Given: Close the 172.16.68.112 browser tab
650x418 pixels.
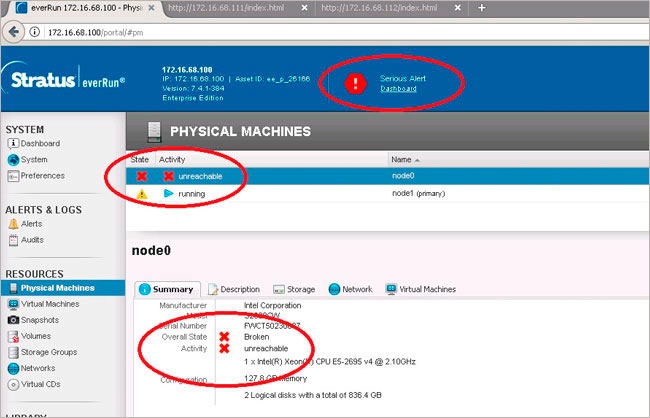Looking at the screenshot, I should click(458, 8).
